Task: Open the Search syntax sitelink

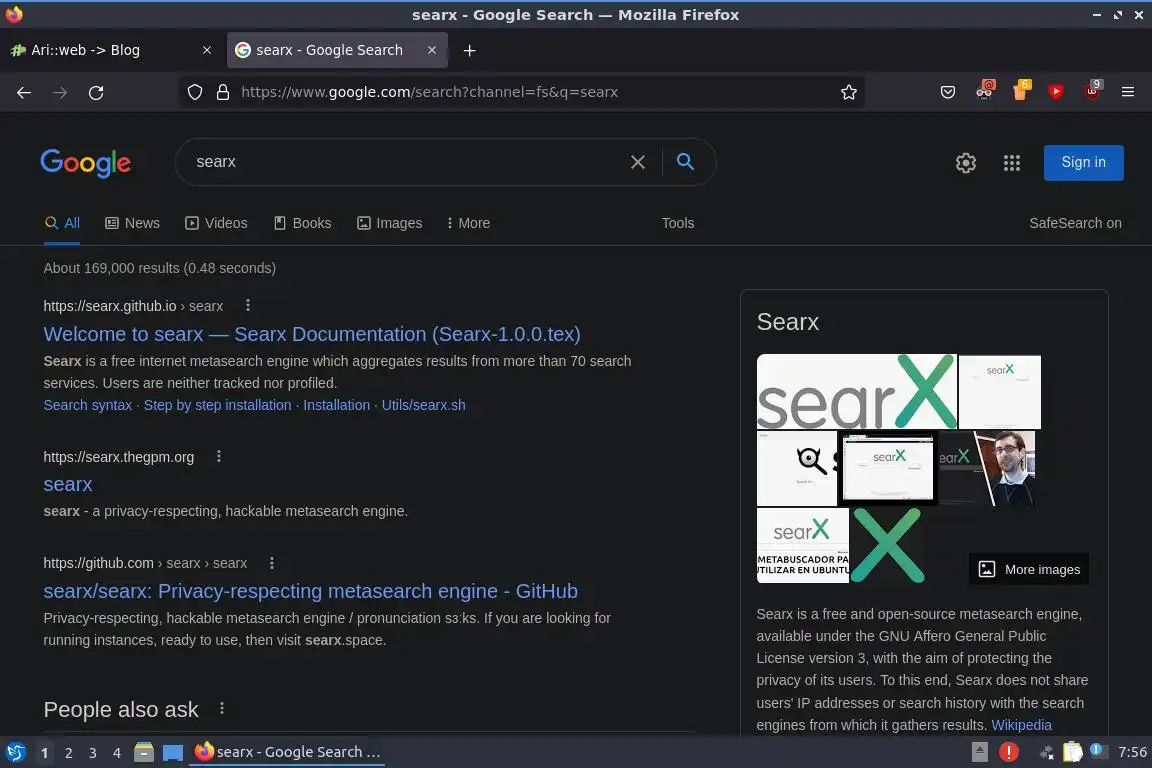Action: [x=87, y=405]
